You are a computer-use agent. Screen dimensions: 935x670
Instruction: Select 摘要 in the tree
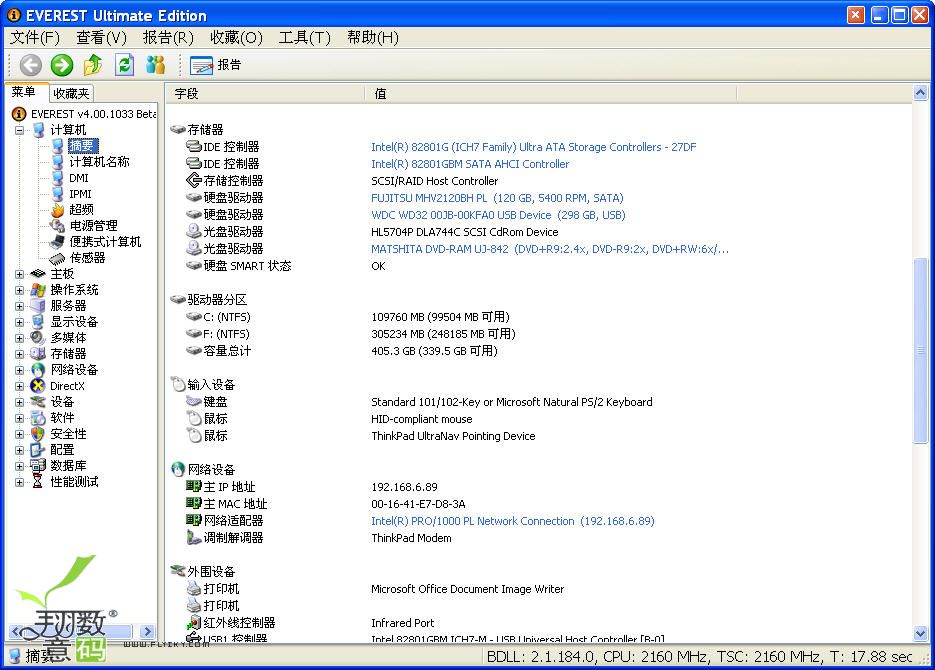[82, 145]
